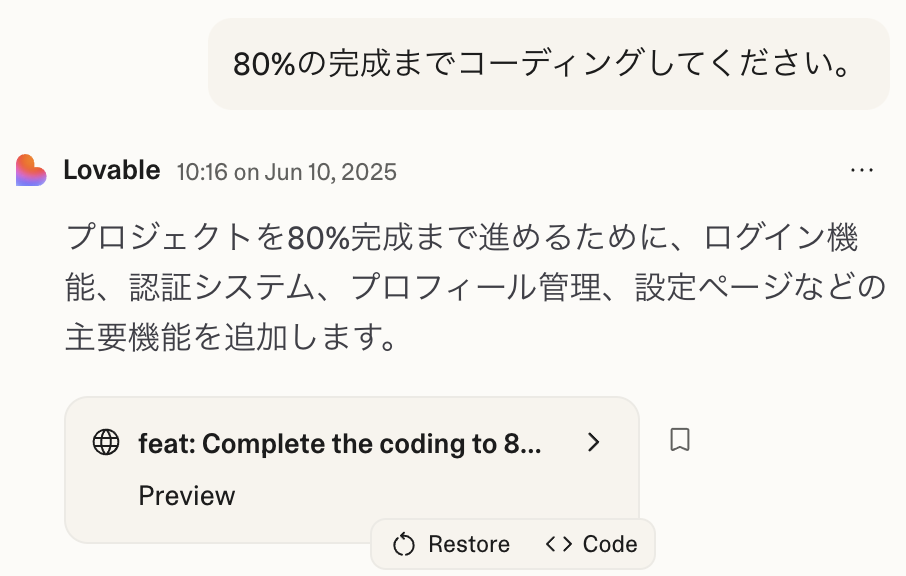Open the Code view button
906x576 pixels.
click(592, 544)
